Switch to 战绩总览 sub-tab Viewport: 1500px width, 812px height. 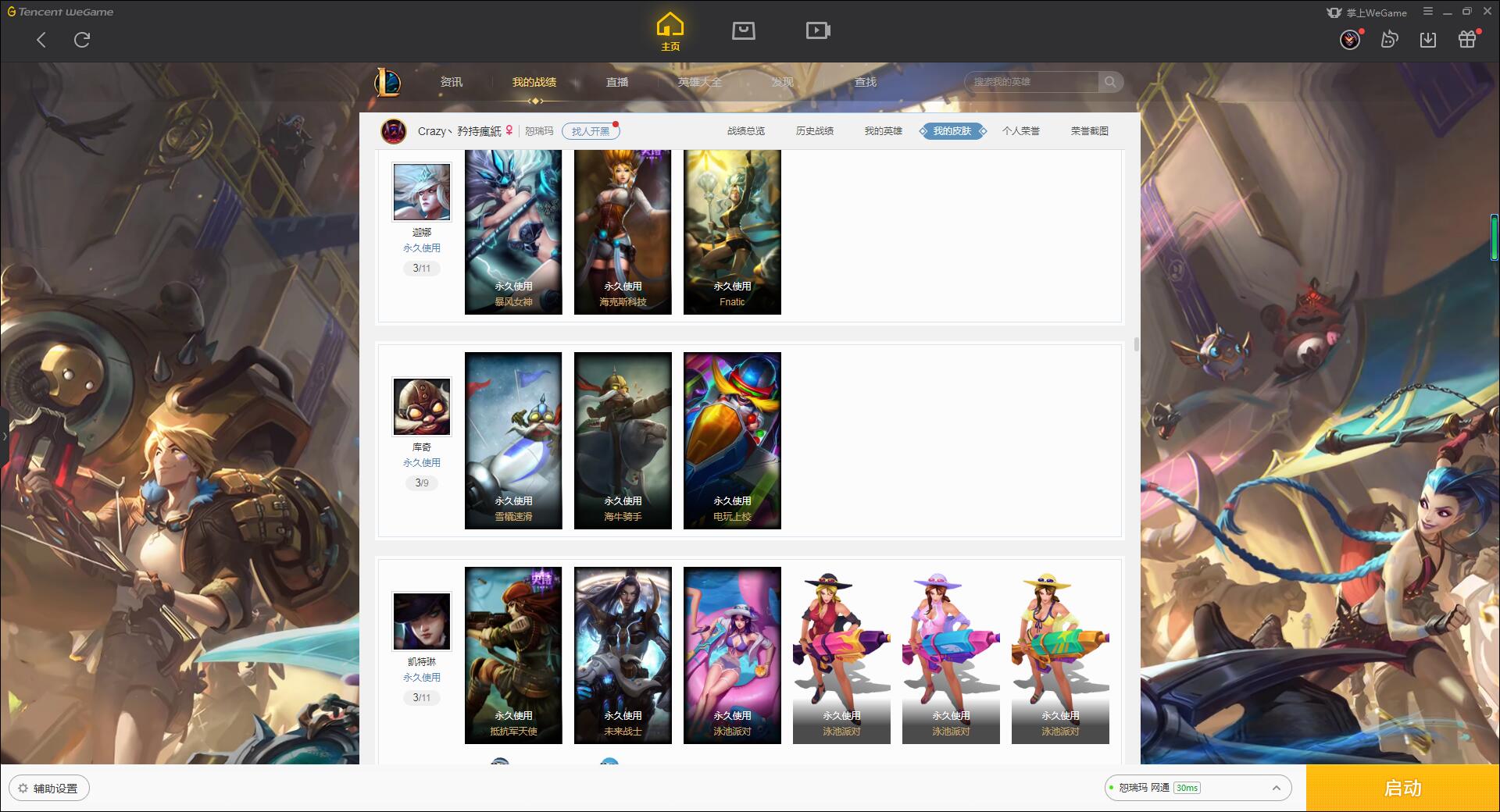[746, 131]
